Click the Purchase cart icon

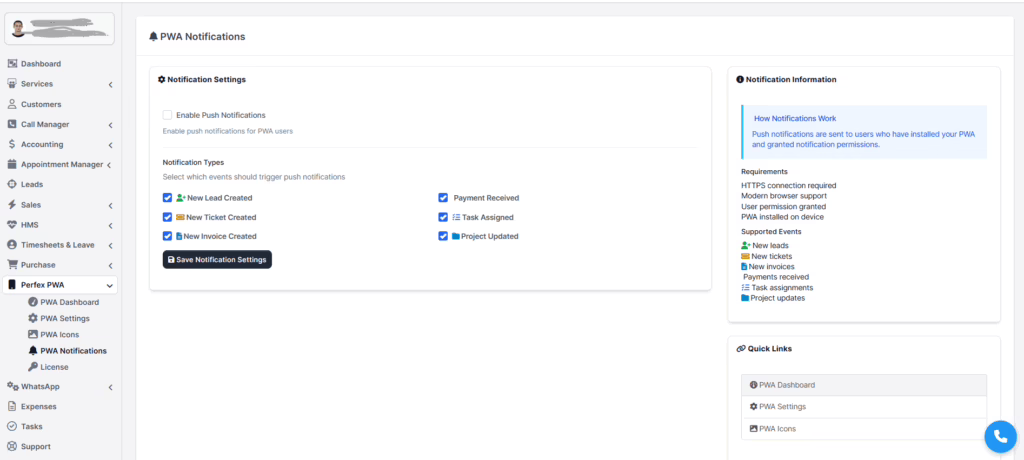[12, 265]
